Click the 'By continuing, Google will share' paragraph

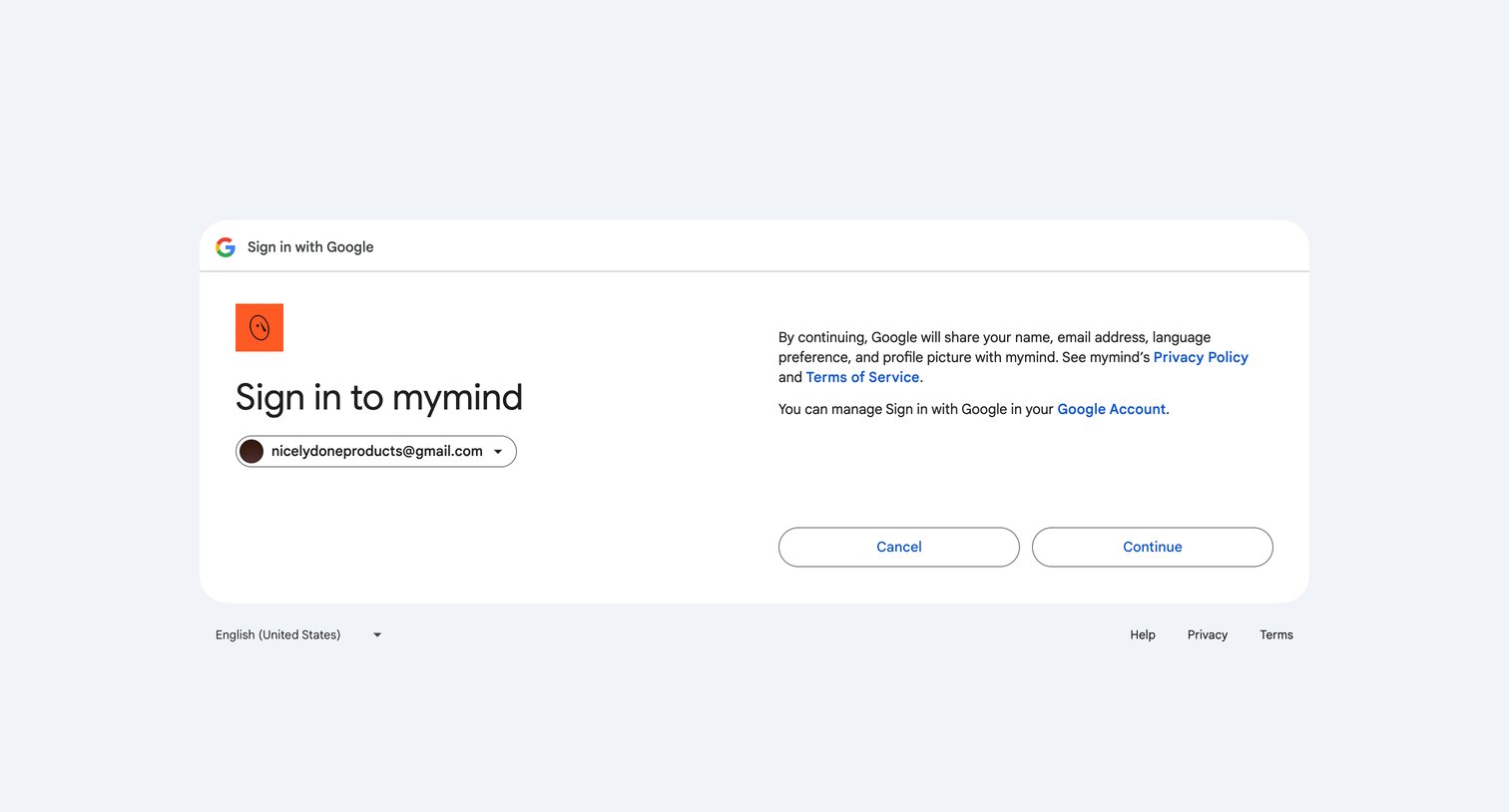coord(1013,357)
